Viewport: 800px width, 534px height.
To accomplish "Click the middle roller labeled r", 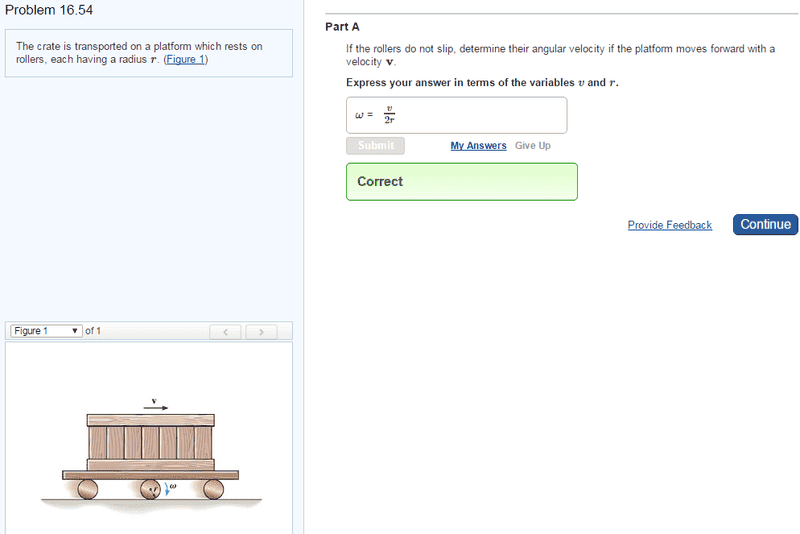I will point(151,489).
